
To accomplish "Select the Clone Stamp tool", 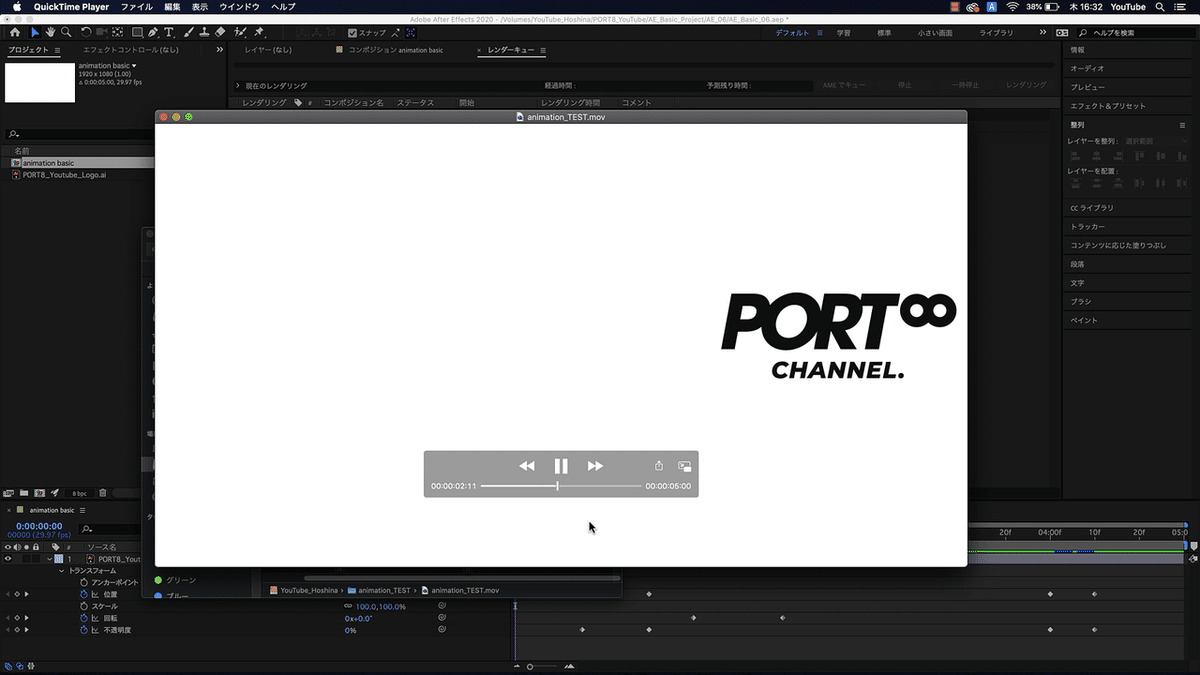I will click(x=204, y=32).
